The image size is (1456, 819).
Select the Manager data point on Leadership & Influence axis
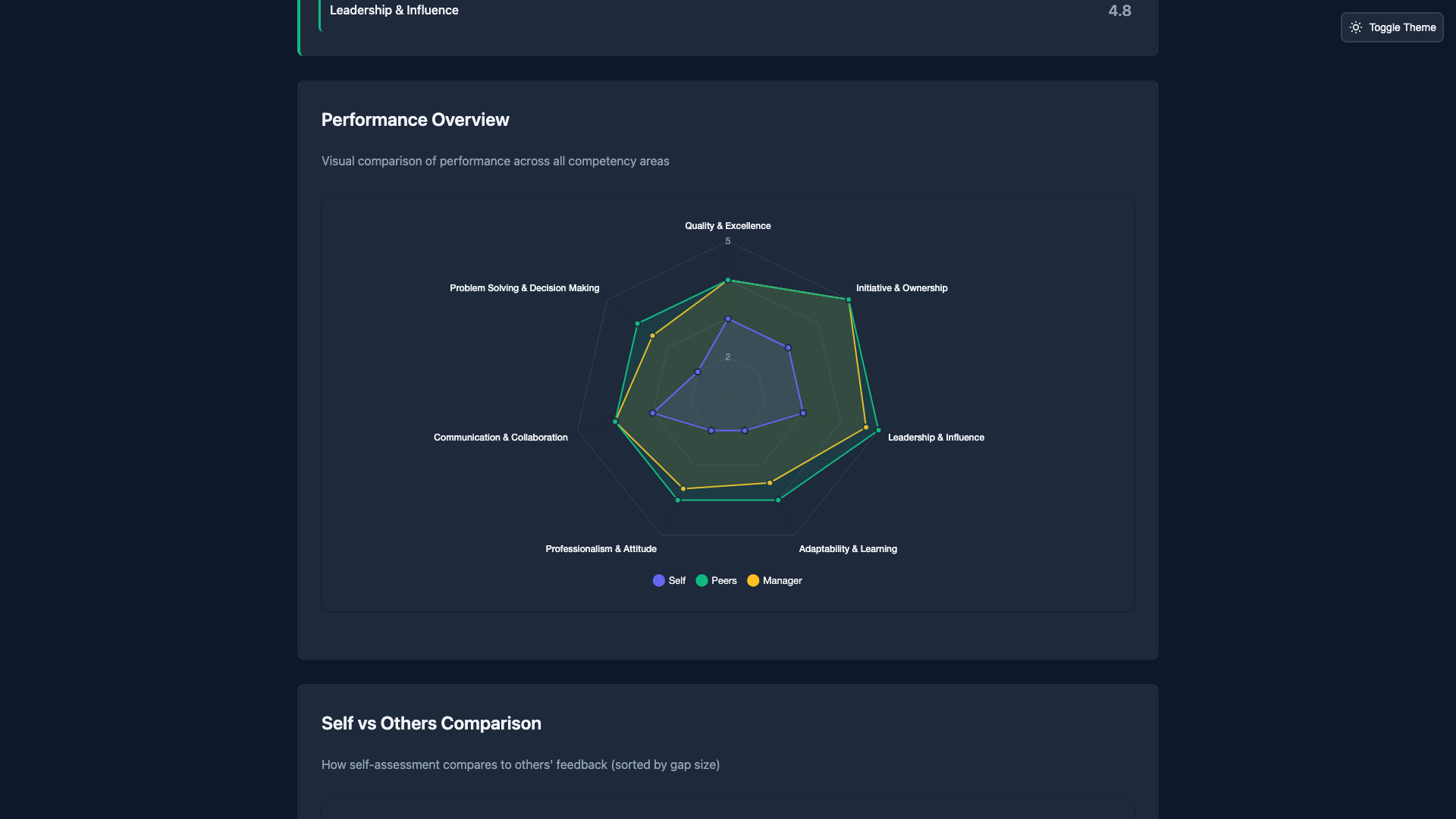(x=866, y=427)
